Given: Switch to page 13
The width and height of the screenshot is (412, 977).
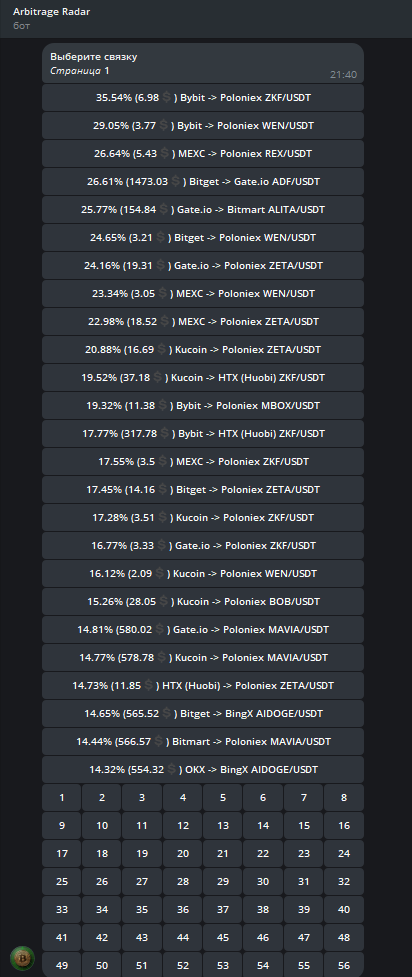Looking at the screenshot, I should click(223, 826).
